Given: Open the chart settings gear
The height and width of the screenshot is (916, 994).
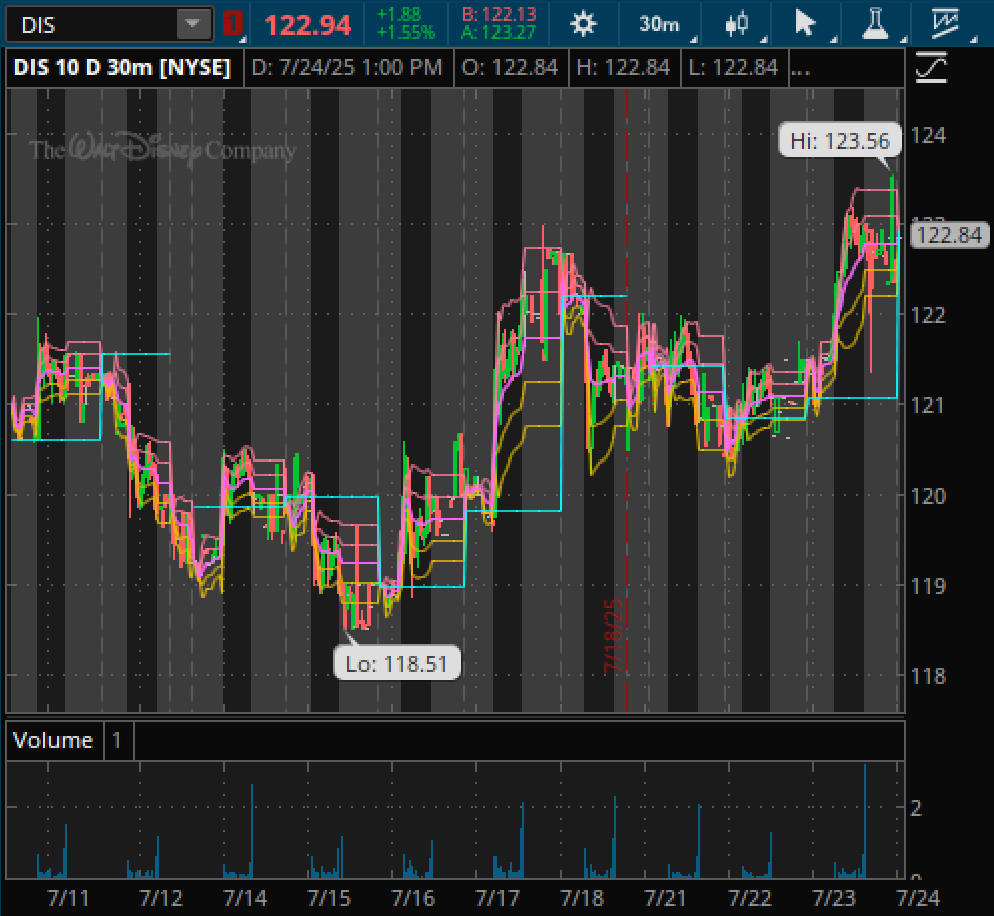Looking at the screenshot, I should 583,24.
